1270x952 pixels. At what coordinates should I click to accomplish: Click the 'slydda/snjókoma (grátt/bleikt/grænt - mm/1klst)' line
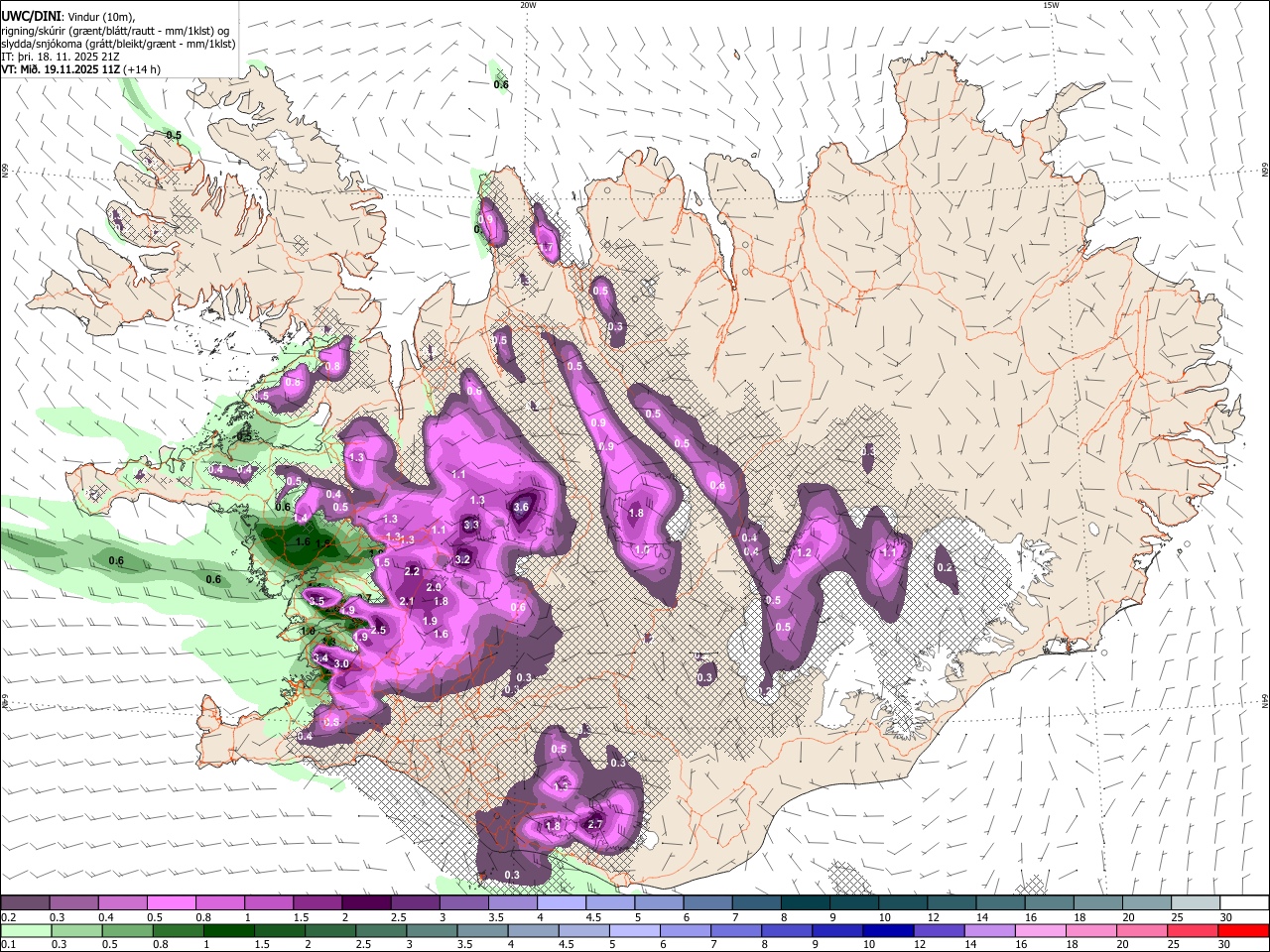(118, 45)
